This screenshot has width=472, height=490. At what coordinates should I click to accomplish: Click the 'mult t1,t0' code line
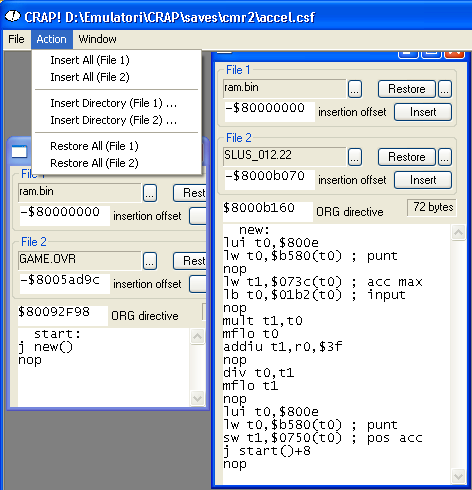[263, 321]
